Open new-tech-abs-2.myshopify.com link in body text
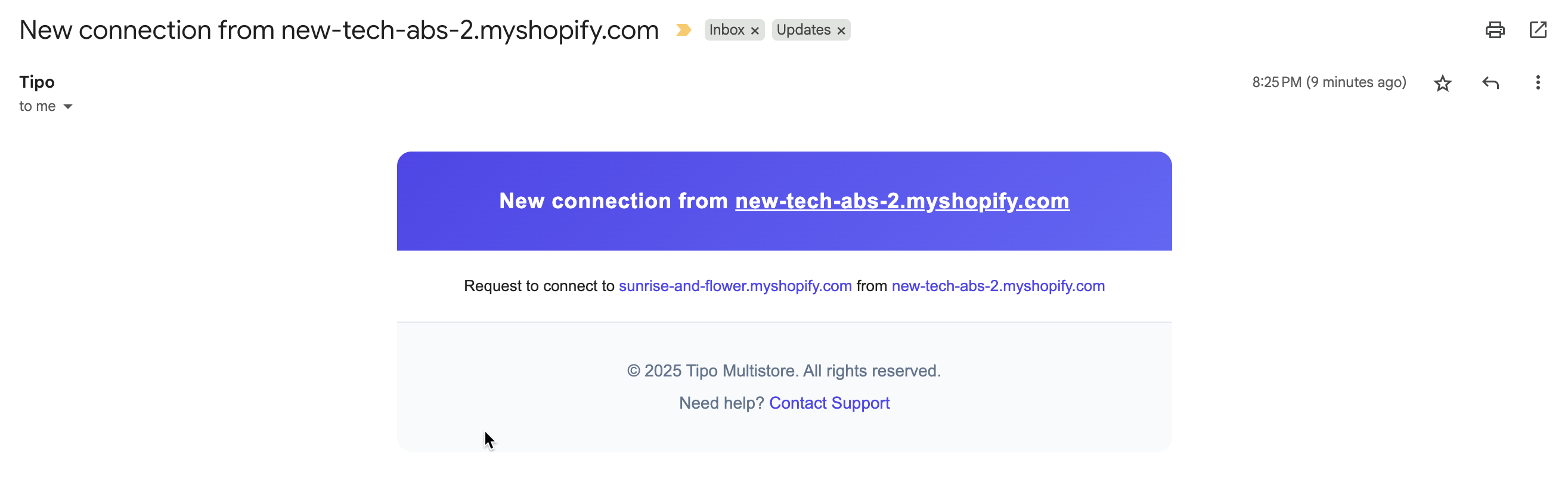 point(997,286)
